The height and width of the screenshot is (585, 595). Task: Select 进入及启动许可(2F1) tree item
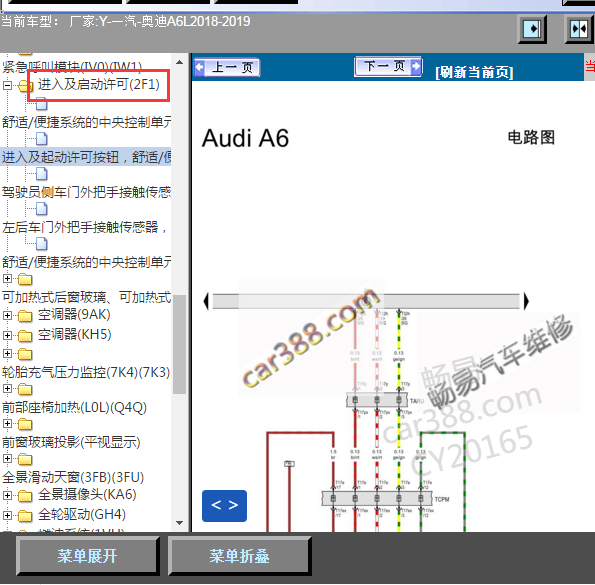tap(98, 84)
